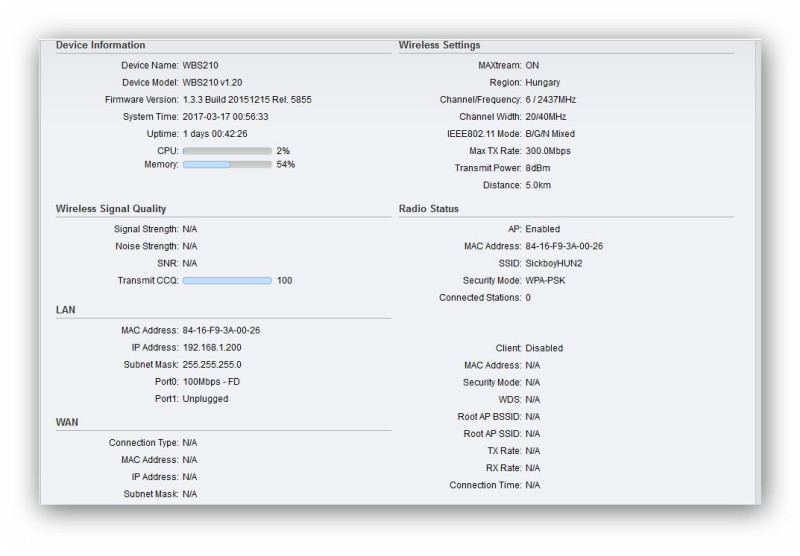
Task: Click the Port0 value 100Mbps - FD
Action: click(211, 382)
